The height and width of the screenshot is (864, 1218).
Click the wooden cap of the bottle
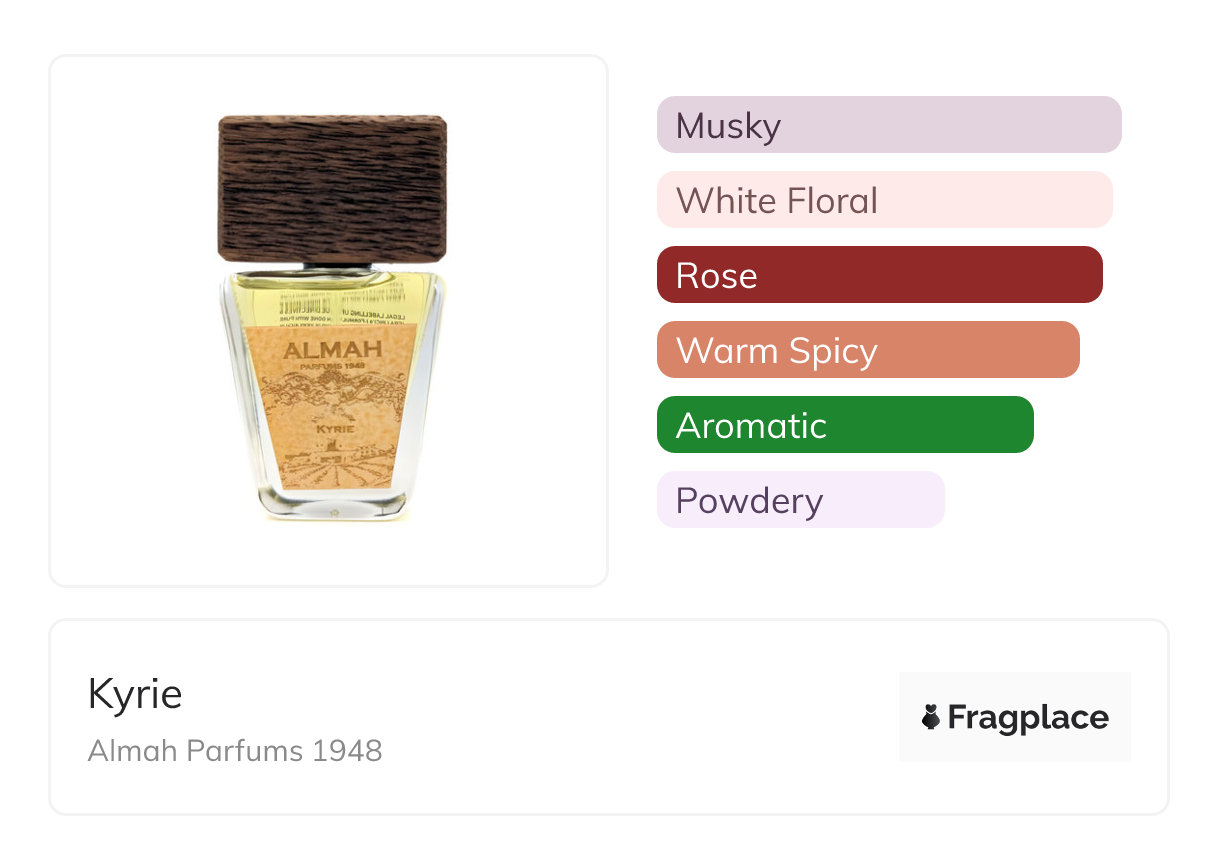[332, 188]
